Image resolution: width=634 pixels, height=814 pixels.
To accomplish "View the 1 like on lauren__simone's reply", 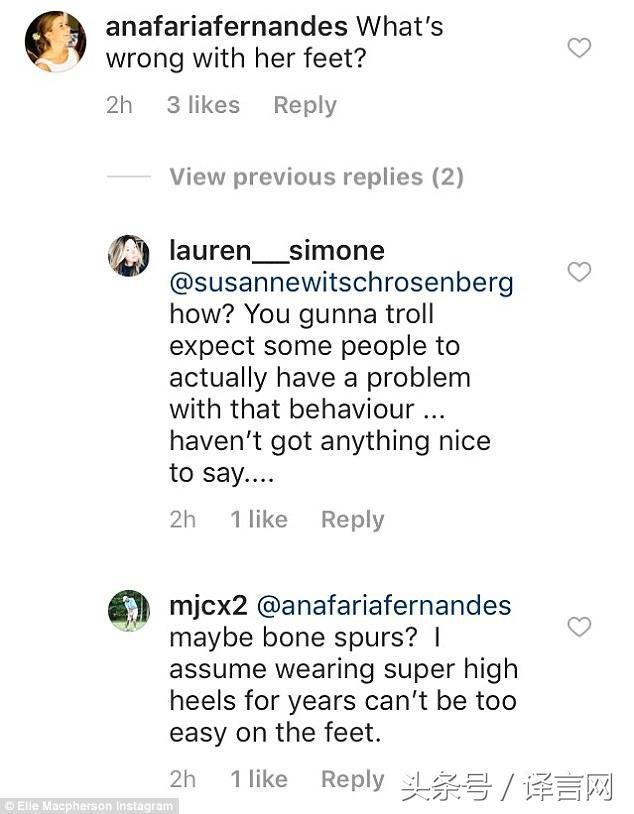I will pyautogui.click(x=258, y=519).
